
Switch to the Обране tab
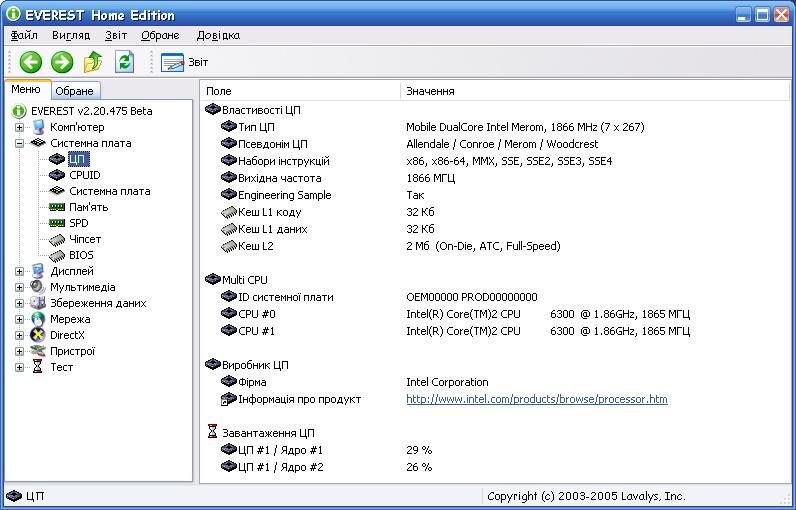tap(75, 91)
